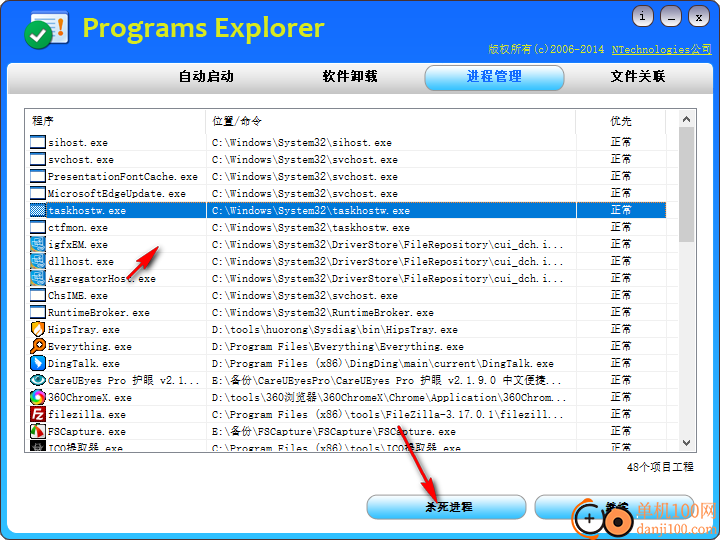Click the taskhostw.exe selected row icon
720x540 pixels.
click(38, 210)
